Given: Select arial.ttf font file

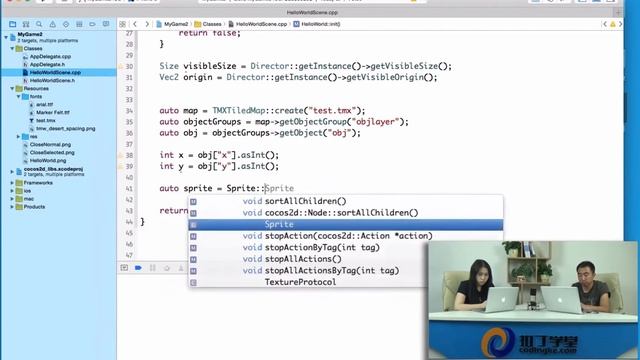Looking at the screenshot, I should click(x=44, y=104).
